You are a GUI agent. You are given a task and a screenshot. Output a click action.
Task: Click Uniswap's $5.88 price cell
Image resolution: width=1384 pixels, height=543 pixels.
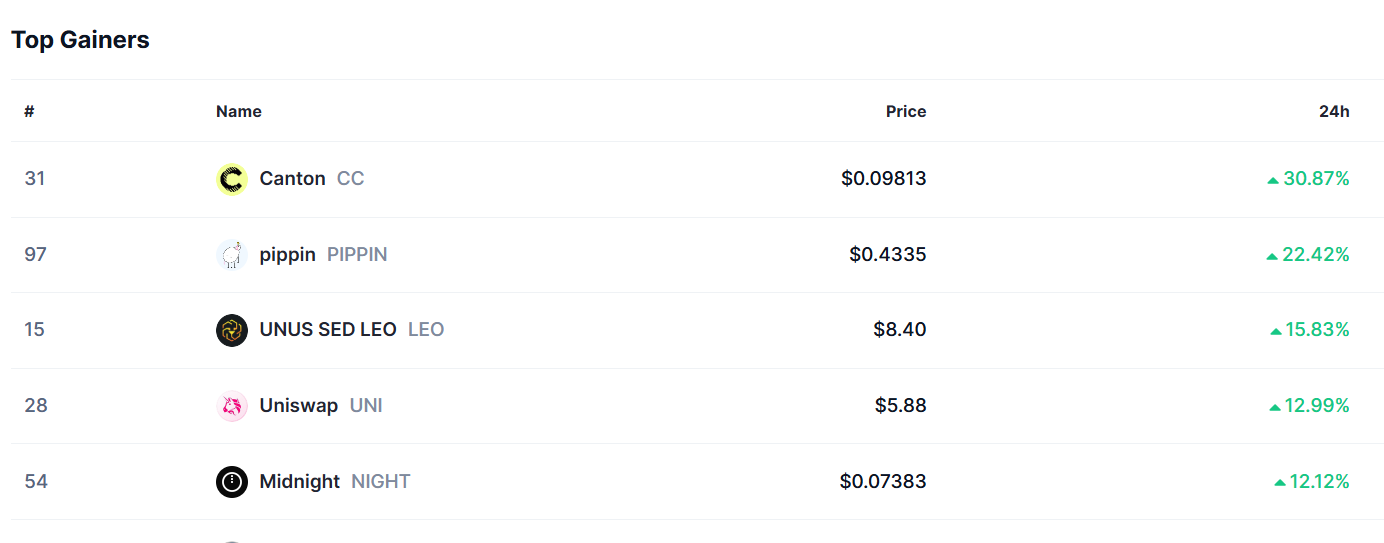(900, 406)
